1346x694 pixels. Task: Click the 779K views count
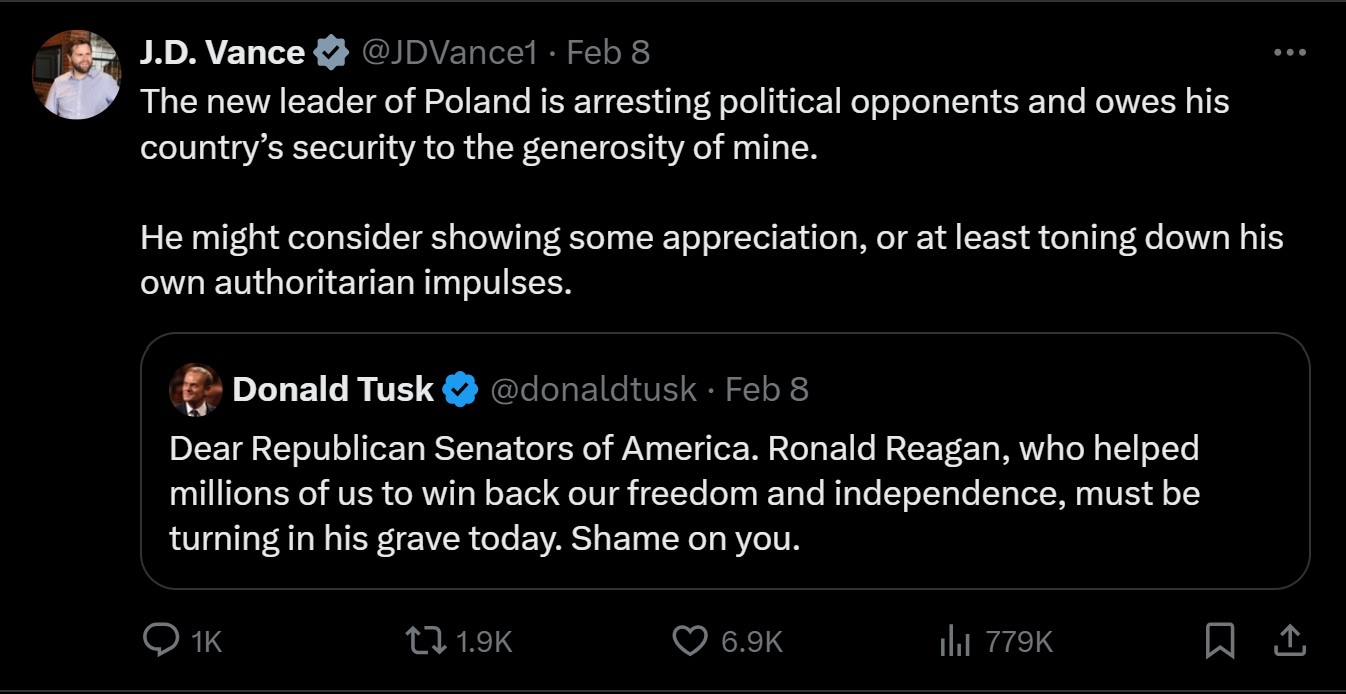click(x=1019, y=641)
